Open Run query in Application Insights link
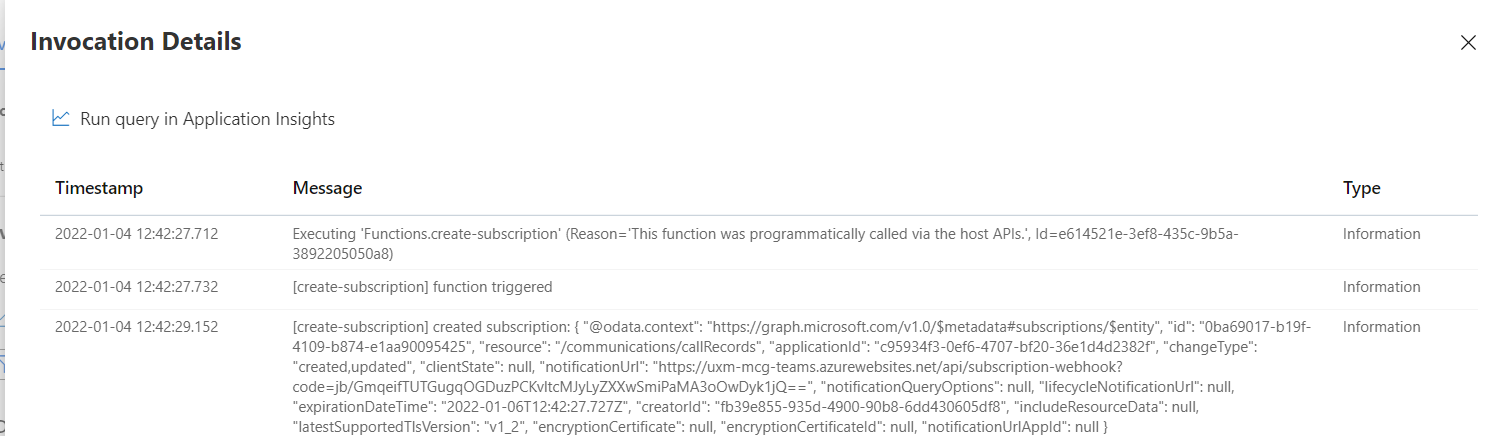 point(207,119)
